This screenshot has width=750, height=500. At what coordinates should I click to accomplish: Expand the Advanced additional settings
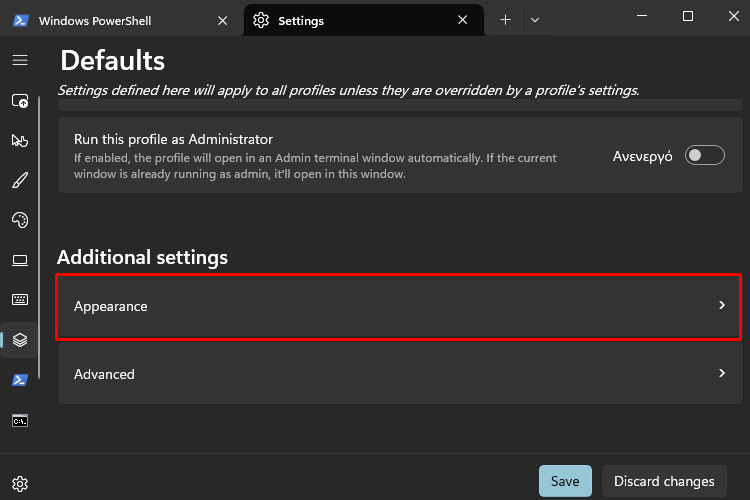399,374
